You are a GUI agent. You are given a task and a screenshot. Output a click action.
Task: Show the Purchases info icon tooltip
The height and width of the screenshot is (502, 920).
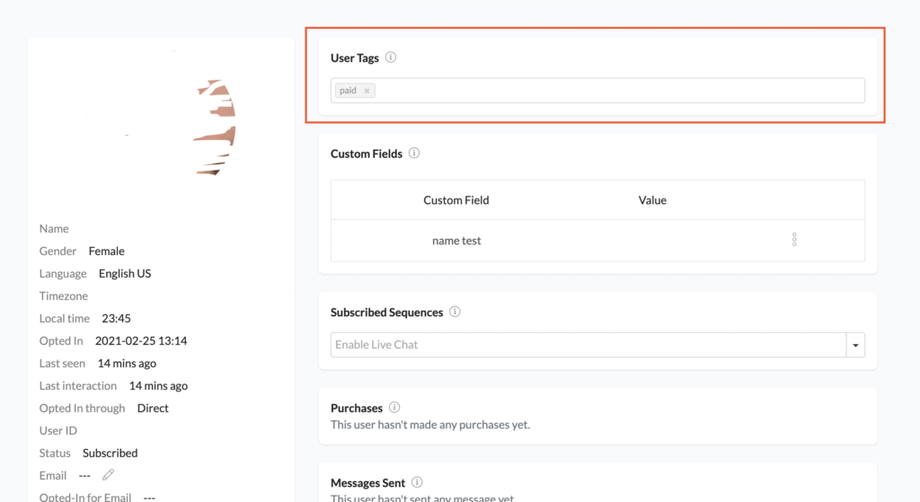394,408
